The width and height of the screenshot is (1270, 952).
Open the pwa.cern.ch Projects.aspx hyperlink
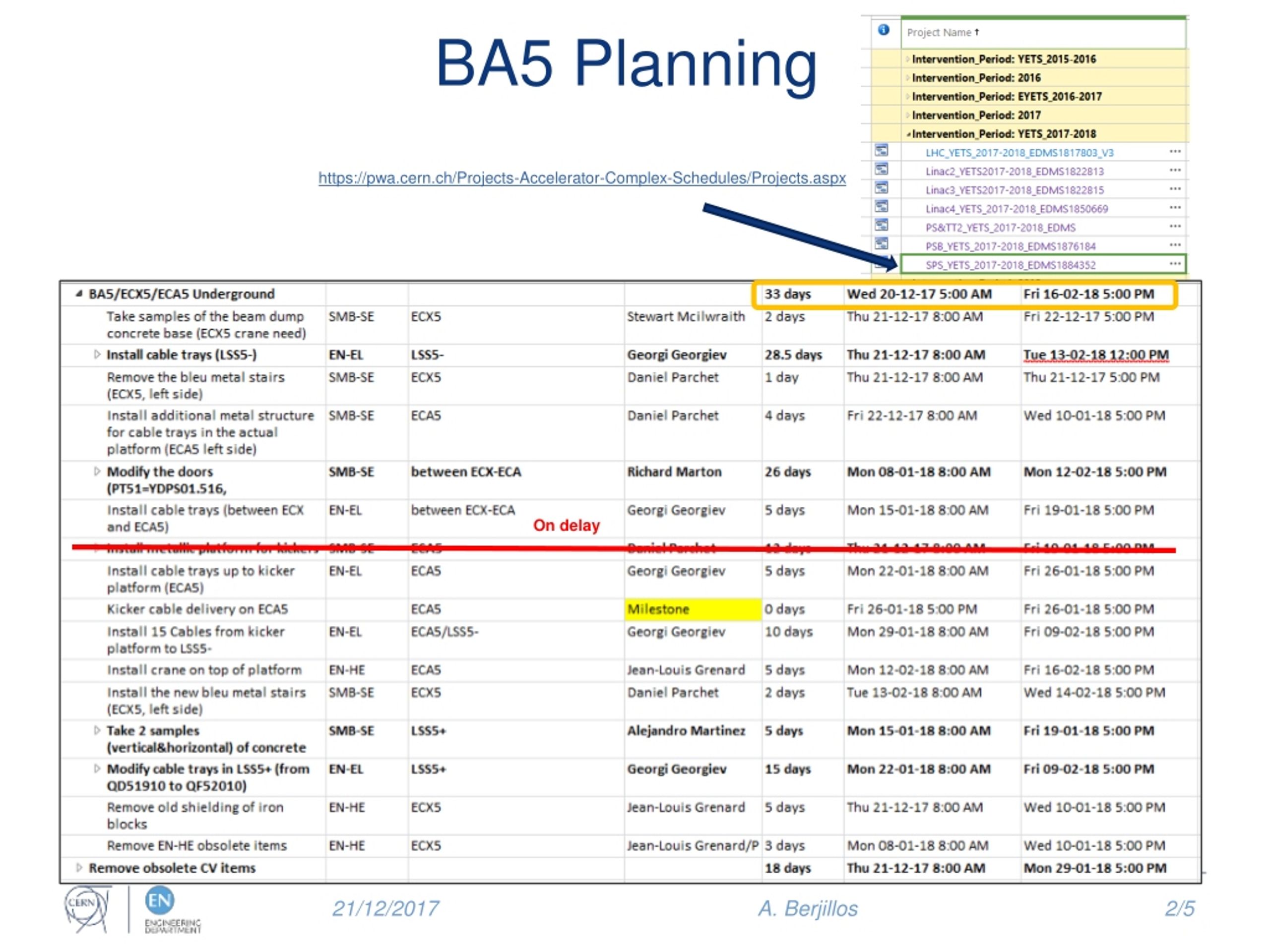click(581, 178)
